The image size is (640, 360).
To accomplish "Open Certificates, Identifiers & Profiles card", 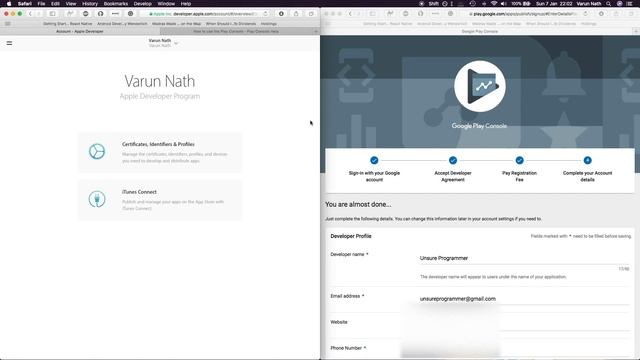I will 160,152.
